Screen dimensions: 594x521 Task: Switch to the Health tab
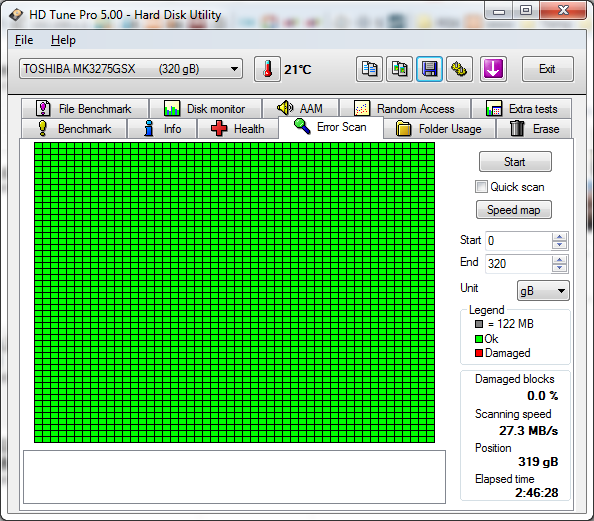(238, 129)
